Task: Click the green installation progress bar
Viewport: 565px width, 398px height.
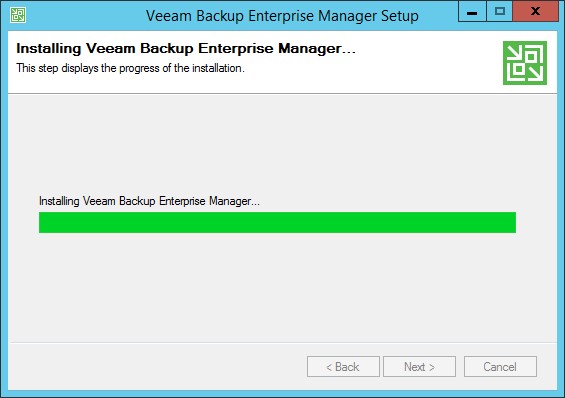Action: [x=277, y=222]
